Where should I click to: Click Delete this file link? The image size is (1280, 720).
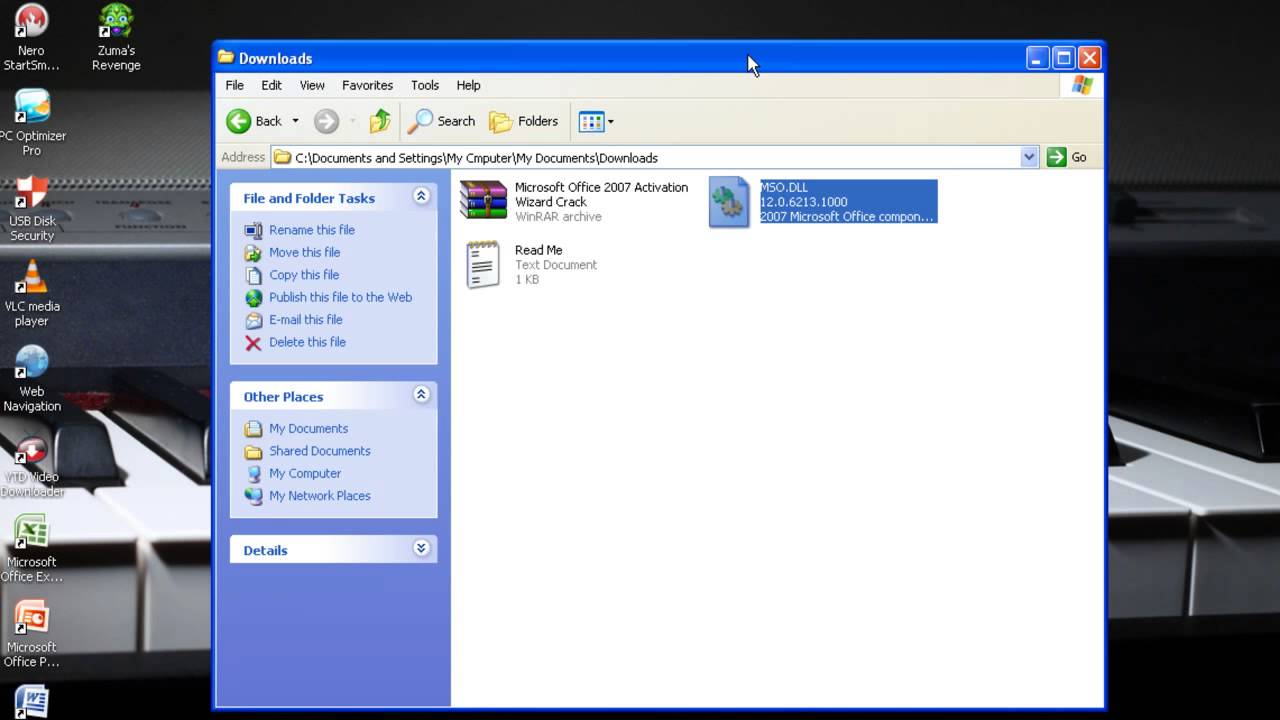[x=307, y=342]
